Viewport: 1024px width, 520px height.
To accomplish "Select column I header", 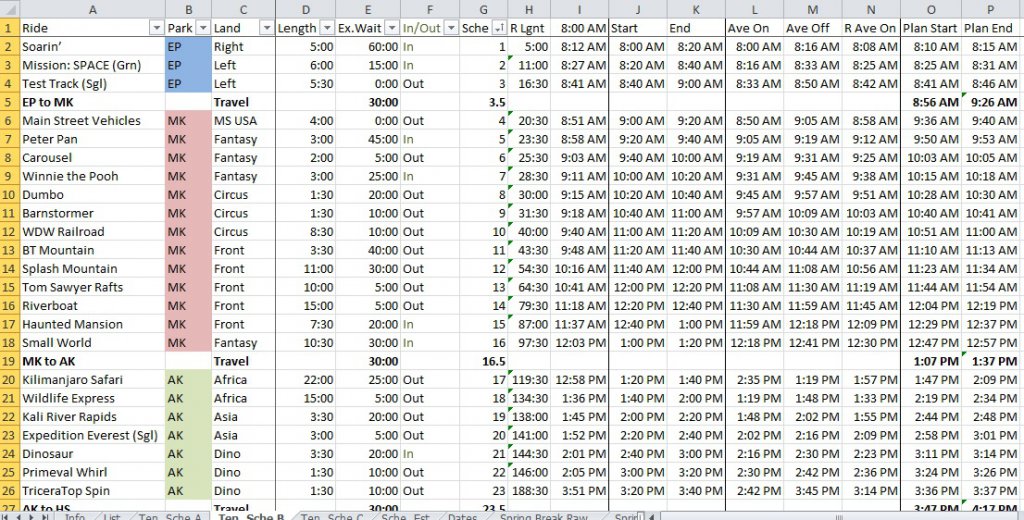I will tap(579, 9).
